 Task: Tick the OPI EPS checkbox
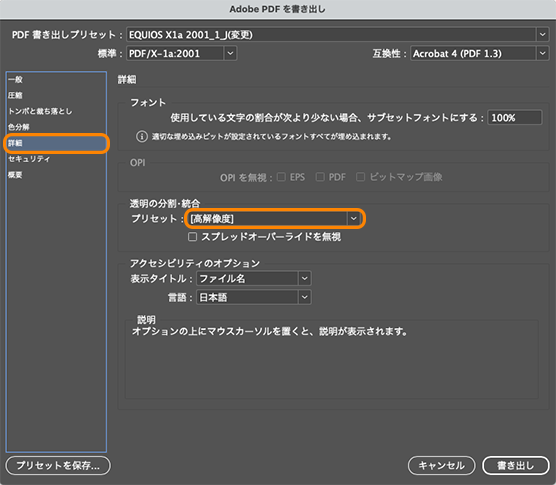[x=281, y=177]
